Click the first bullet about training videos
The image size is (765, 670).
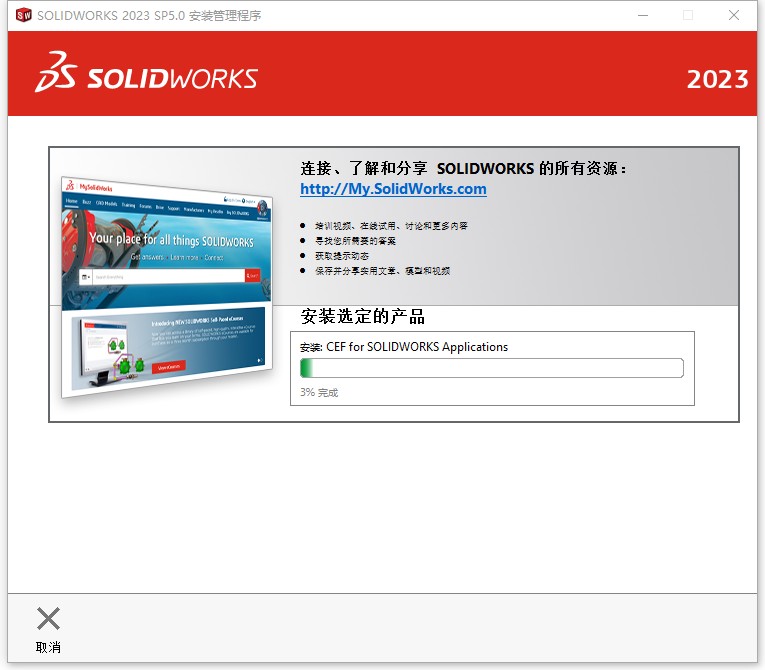click(x=391, y=226)
